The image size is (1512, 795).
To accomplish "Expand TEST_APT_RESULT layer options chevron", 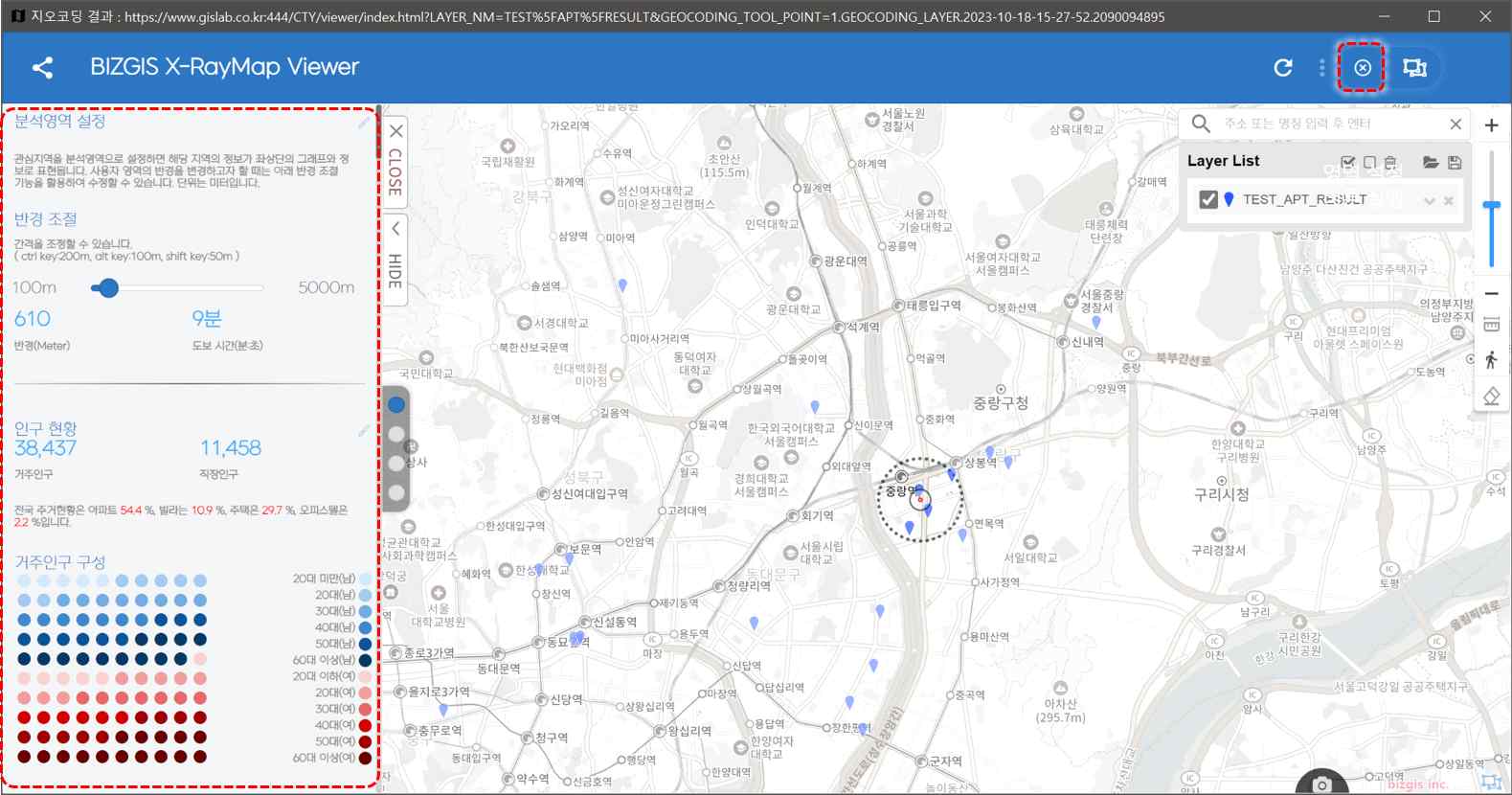I will click(1430, 200).
